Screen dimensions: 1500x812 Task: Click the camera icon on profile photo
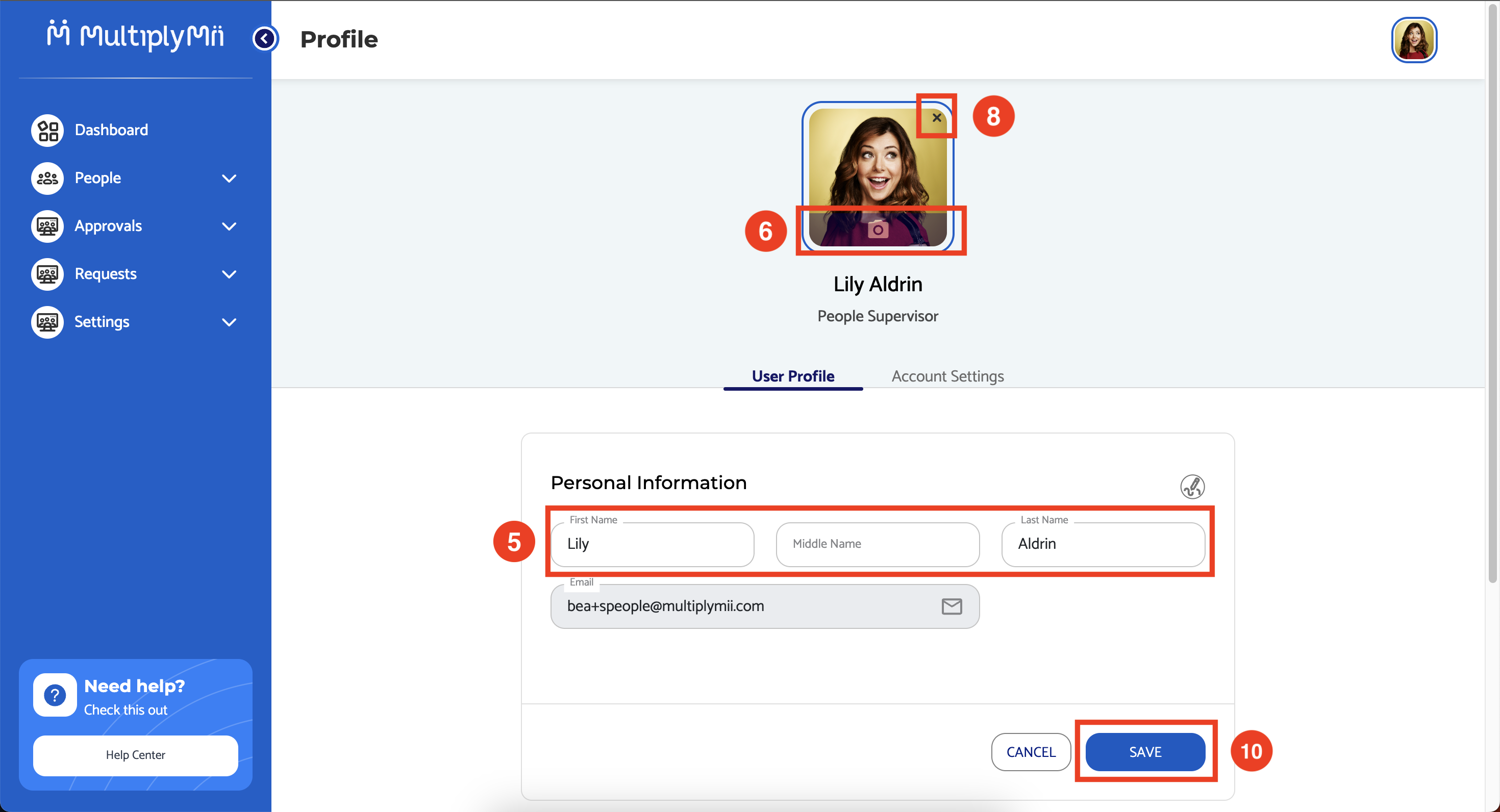878,230
